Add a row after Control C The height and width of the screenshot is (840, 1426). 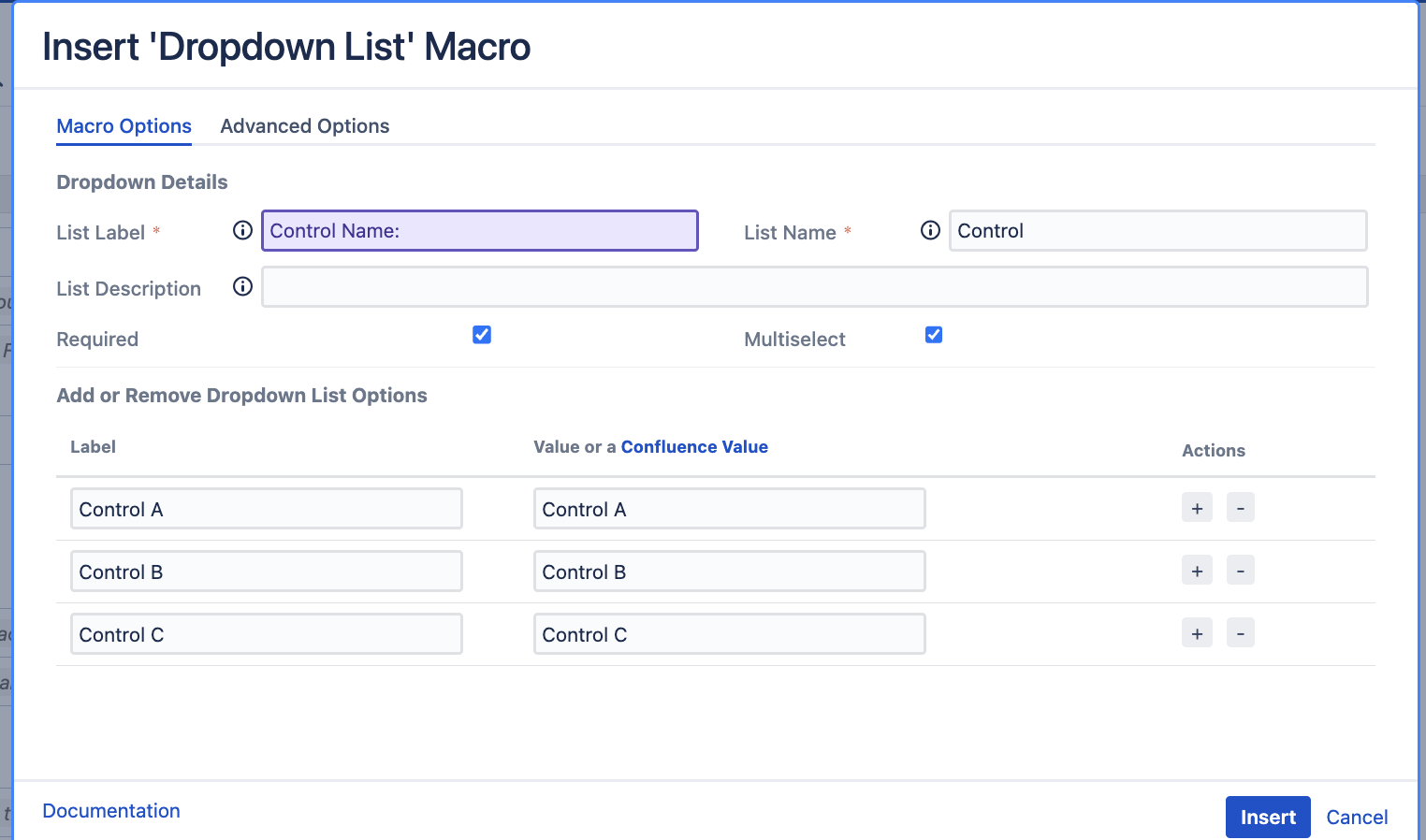tap(1197, 633)
